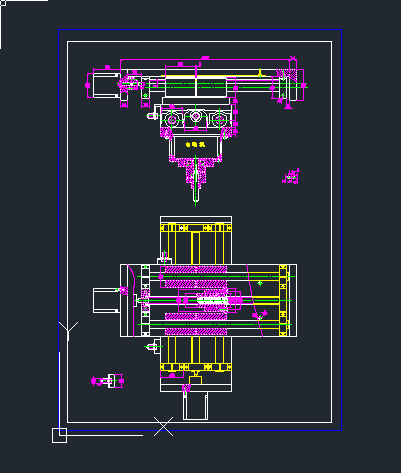Image resolution: width=401 pixels, height=473 pixels.
Task: Select the yellow guide rail block at plan top
Action: tap(196, 228)
